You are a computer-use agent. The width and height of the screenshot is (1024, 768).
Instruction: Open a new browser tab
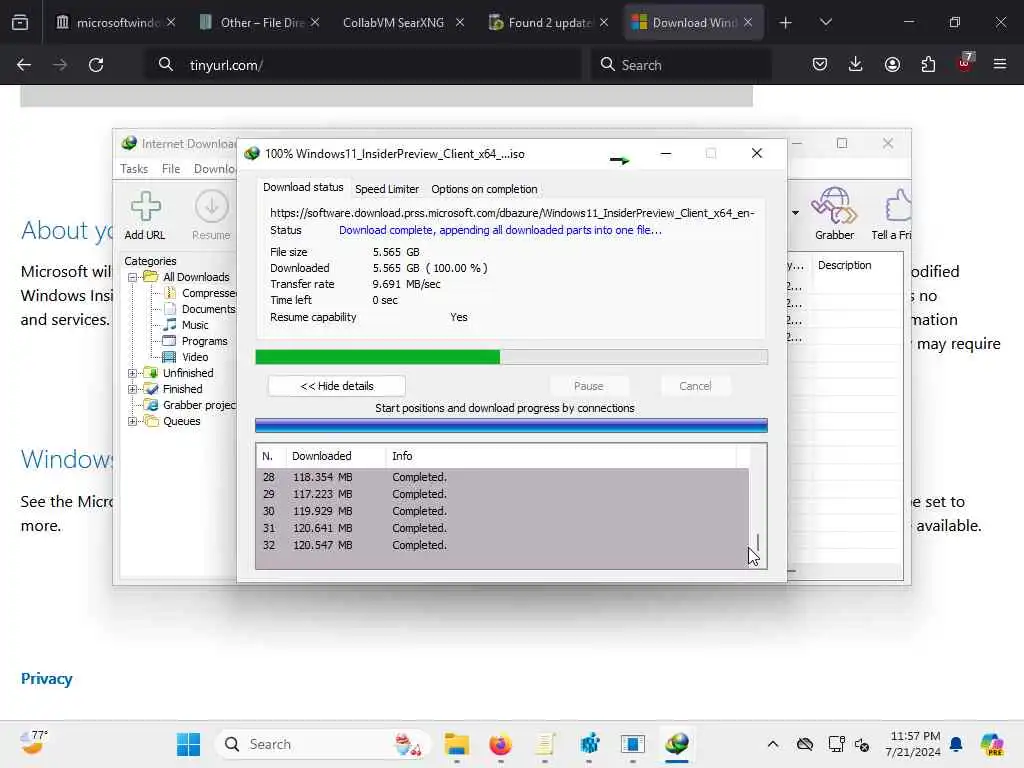[786, 23]
